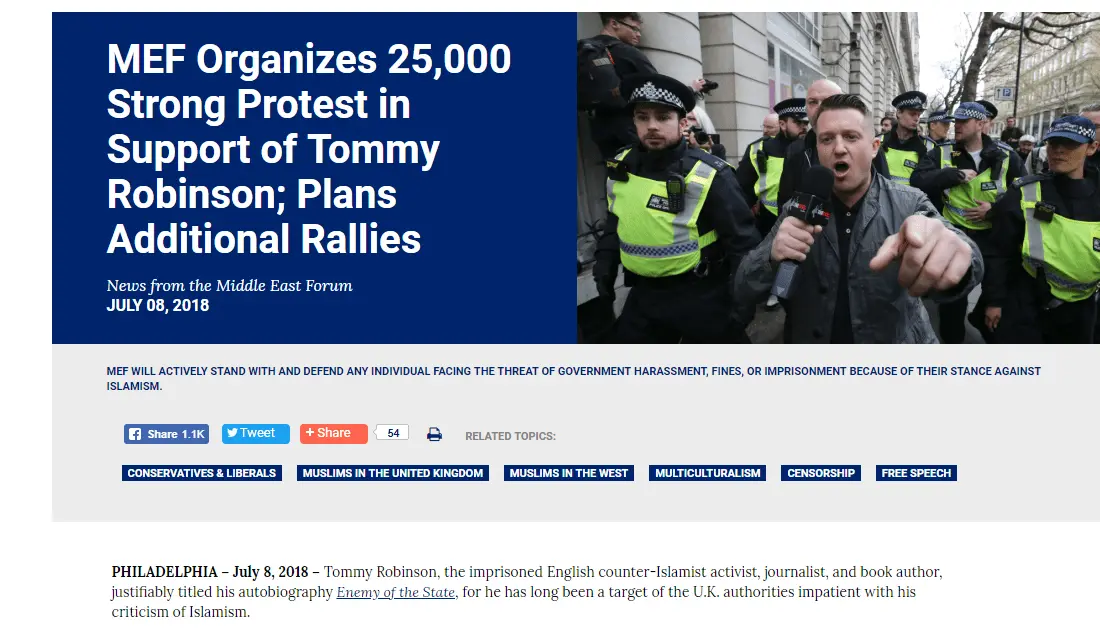The height and width of the screenshot is (632, 1100).
Task: Open the red plus Share button
Action: [x=333, y=434]
